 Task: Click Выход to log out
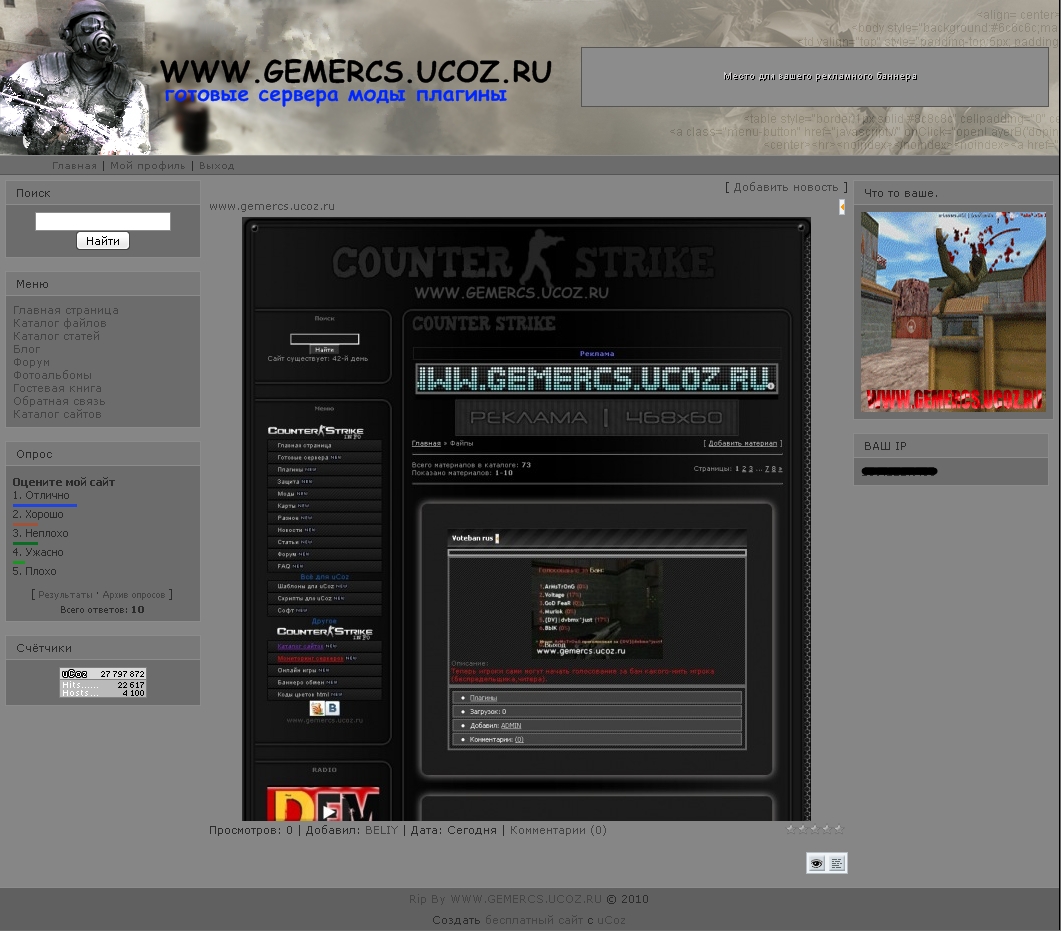click(217, 166)
